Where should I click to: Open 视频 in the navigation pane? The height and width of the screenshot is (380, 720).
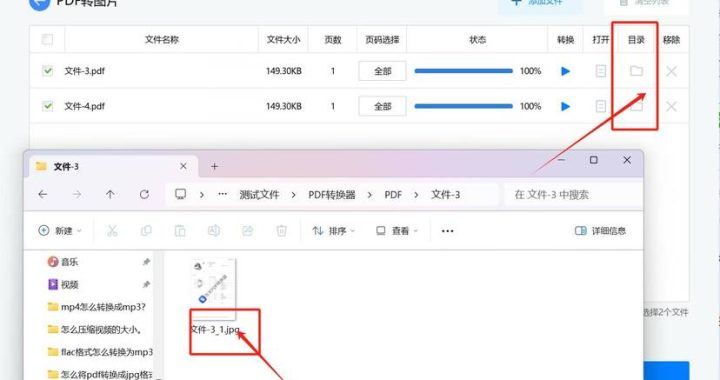tap(63, 285)
